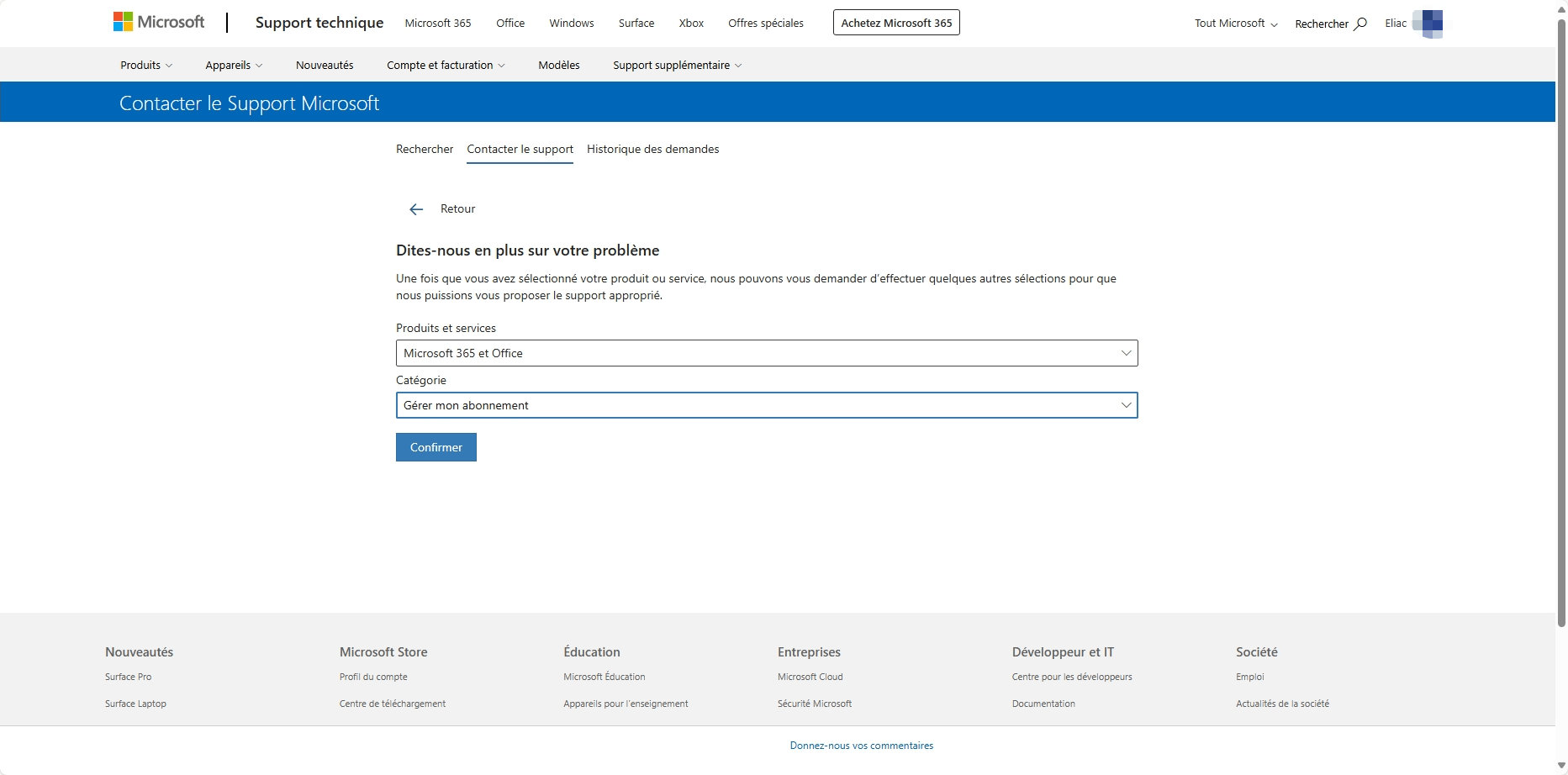Viewport: 1568px width, 775px height.
Task: Click the Société footer heading
Action: (x=1256, y=652)
